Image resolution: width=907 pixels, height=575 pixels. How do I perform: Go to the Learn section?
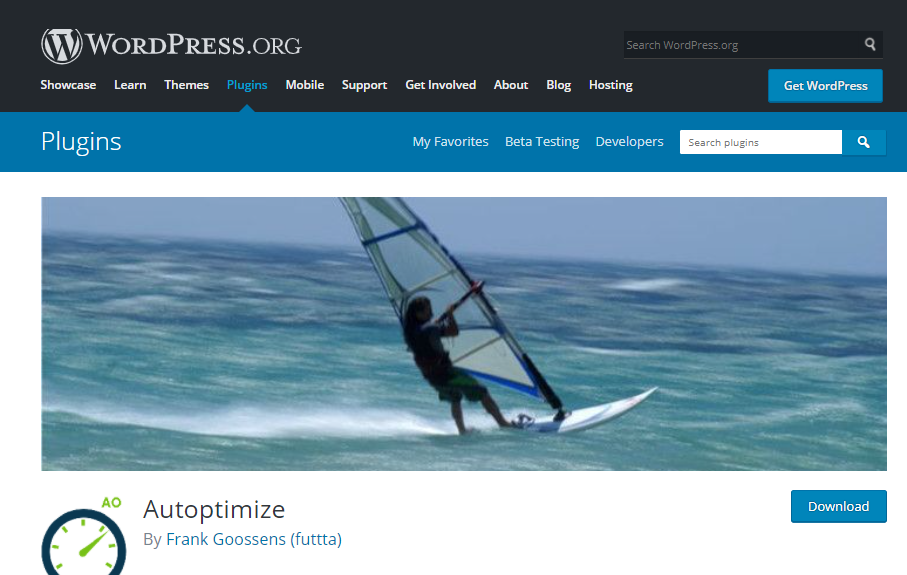pos(130,85)
